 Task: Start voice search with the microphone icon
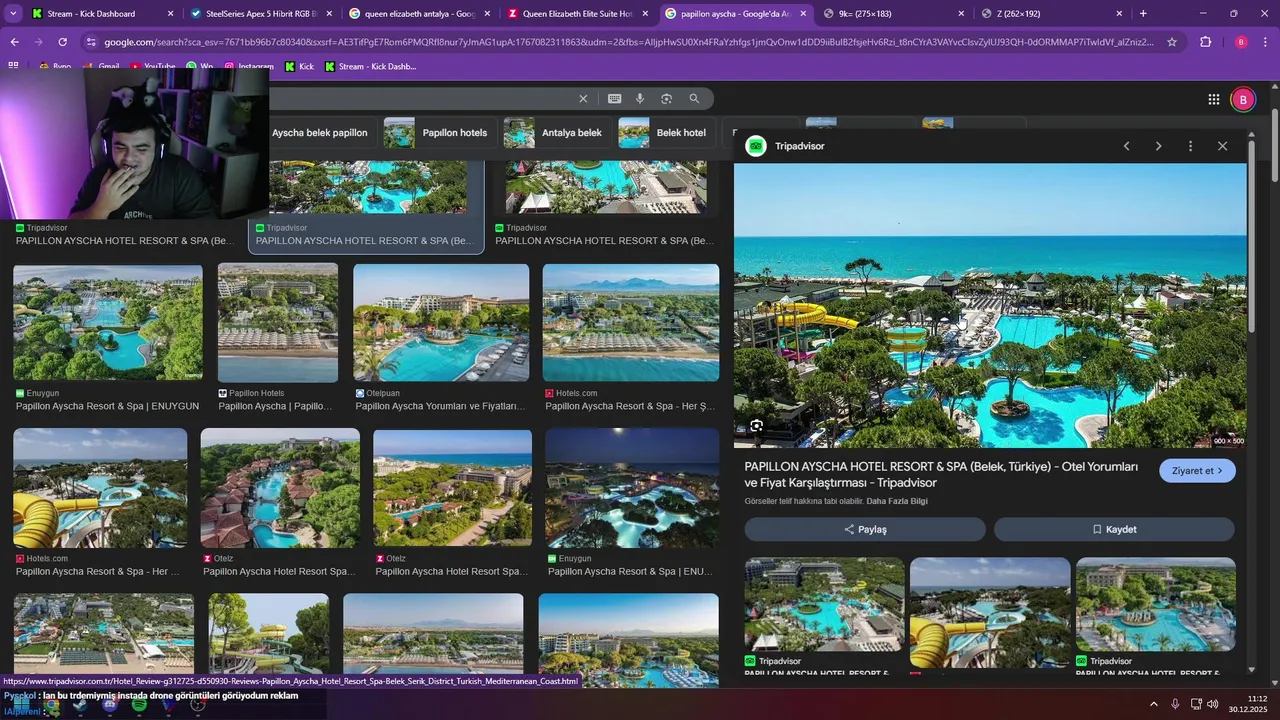(x=640, y=99)
